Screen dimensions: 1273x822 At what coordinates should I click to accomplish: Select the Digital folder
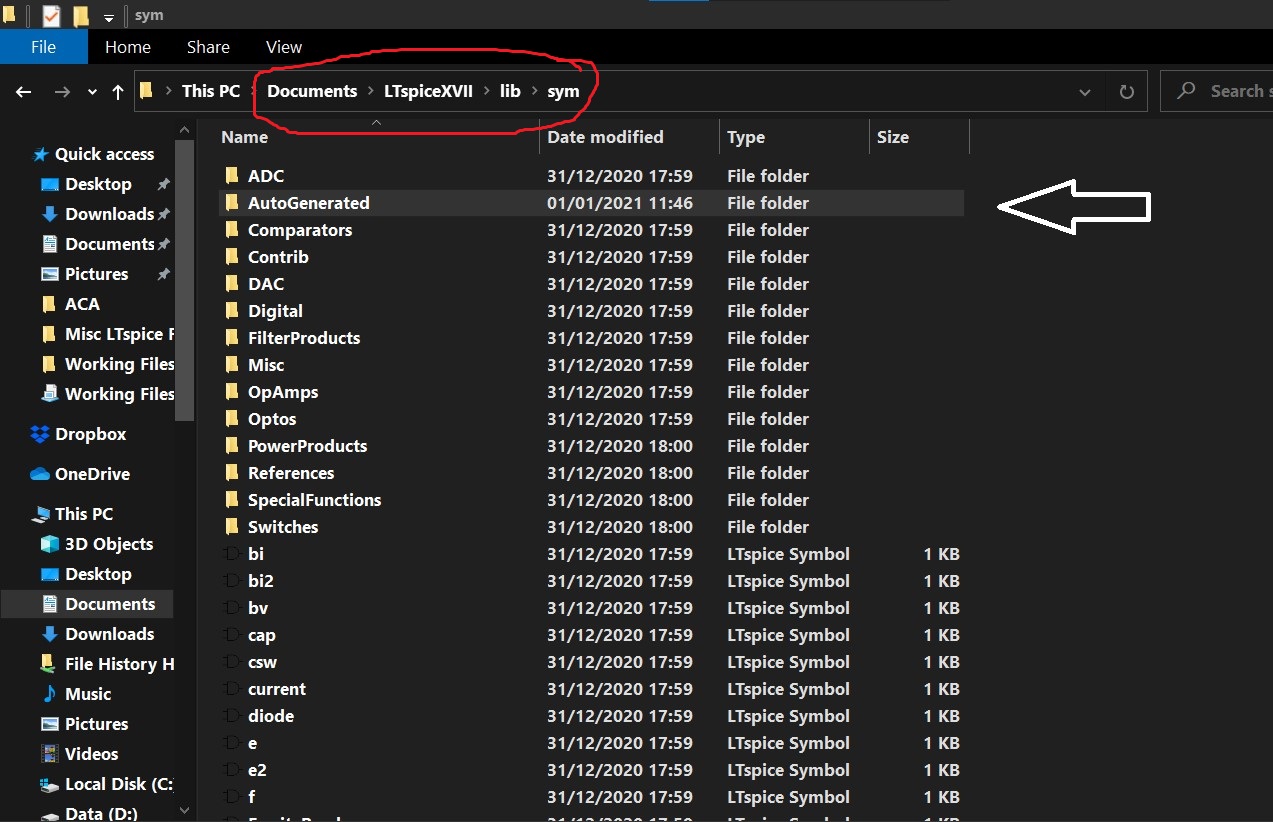click(590, 311)
